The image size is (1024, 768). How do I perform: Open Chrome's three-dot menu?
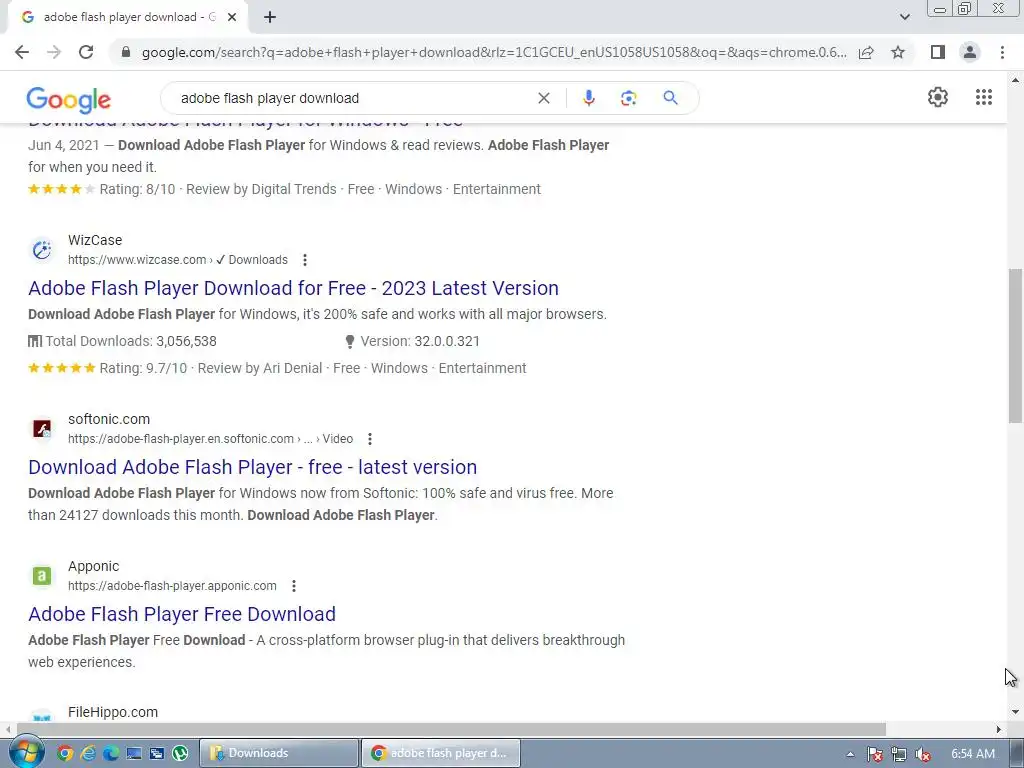(x=1002, y=52)
